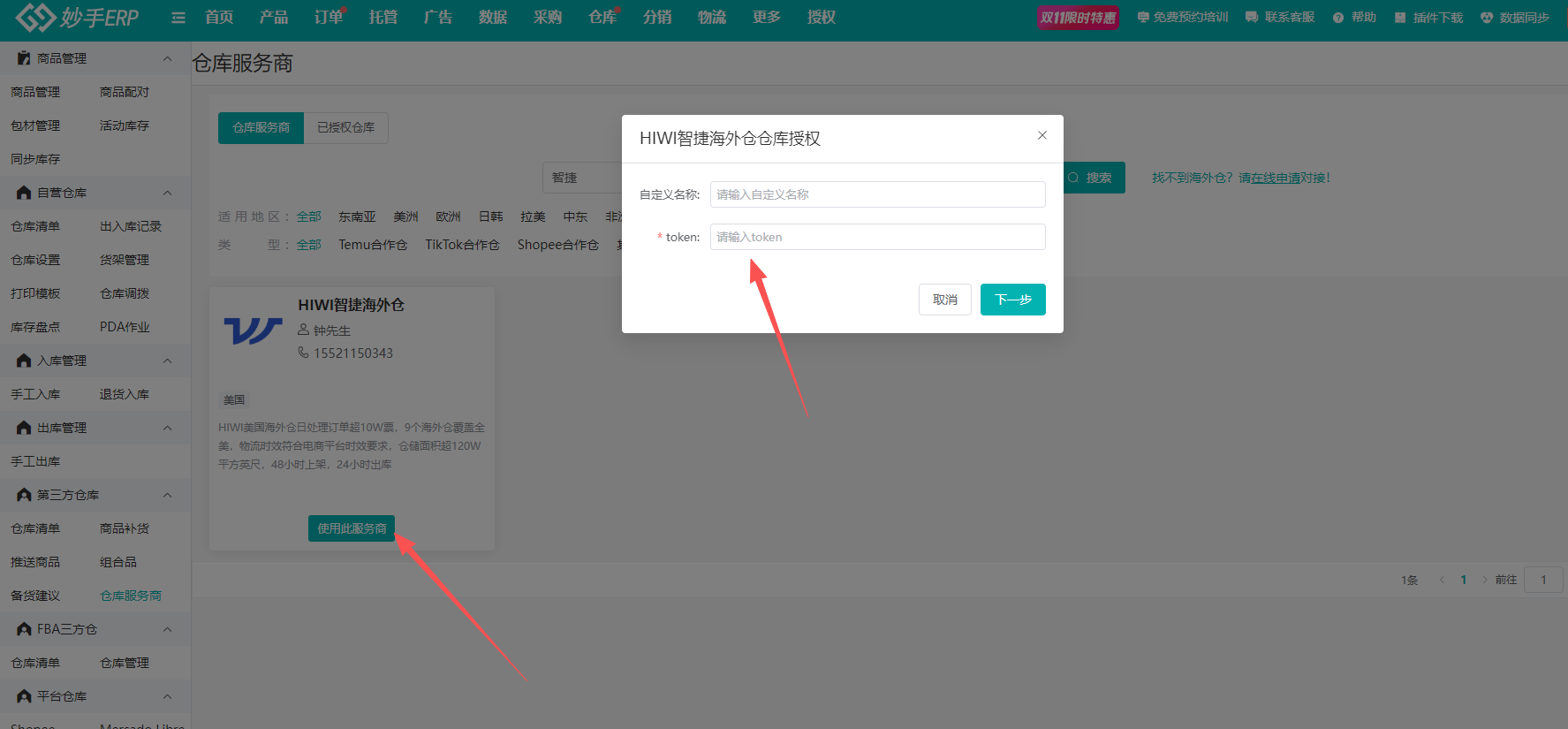Select the 仓库服务商 tab
The image size is (1568, 729).
(261, 127)
